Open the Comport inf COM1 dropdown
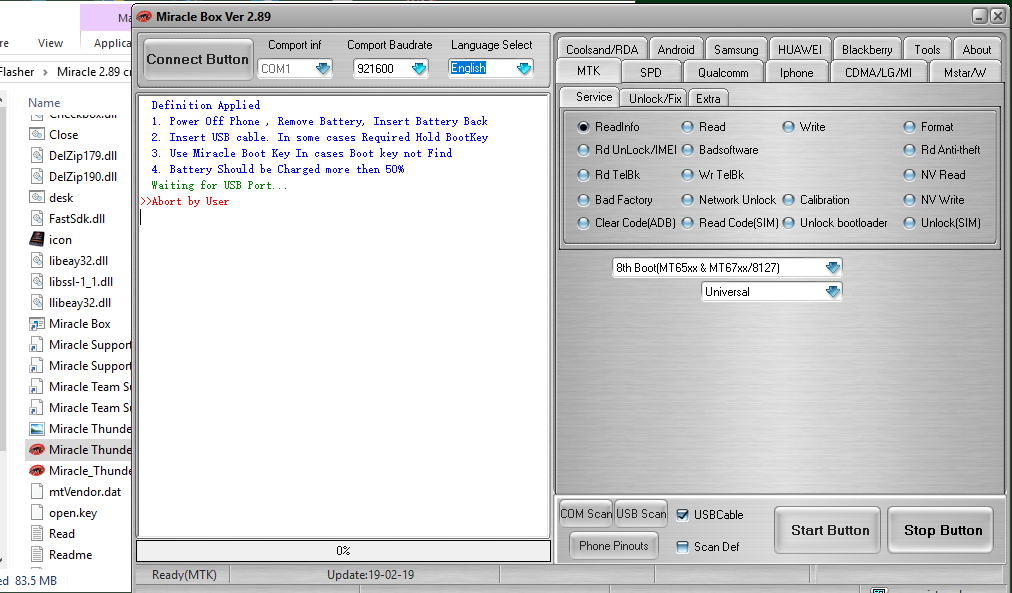Viewport: 1012px width, 593px height. click(323, 68)
